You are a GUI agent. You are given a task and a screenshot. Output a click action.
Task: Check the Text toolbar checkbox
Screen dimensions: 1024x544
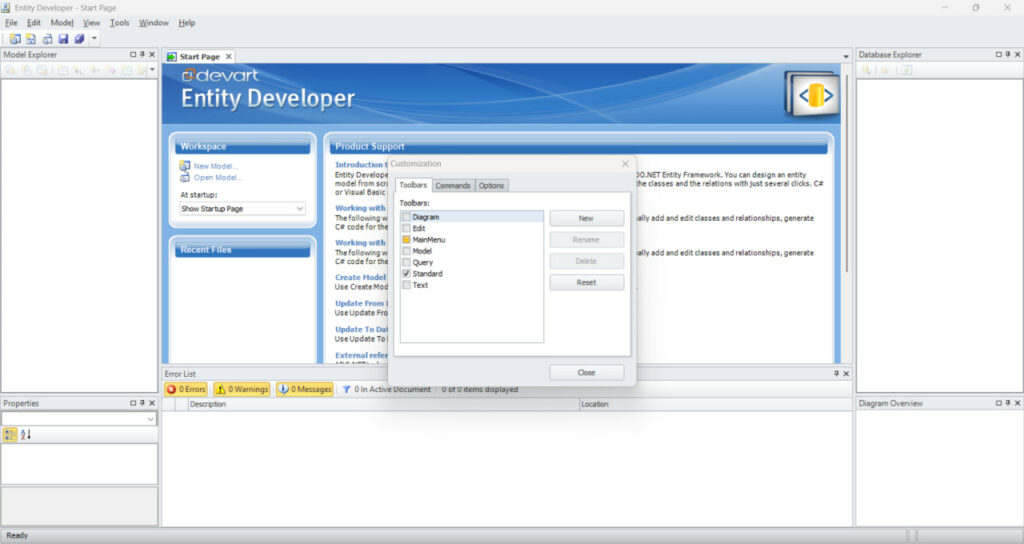(x=406, y=285)
